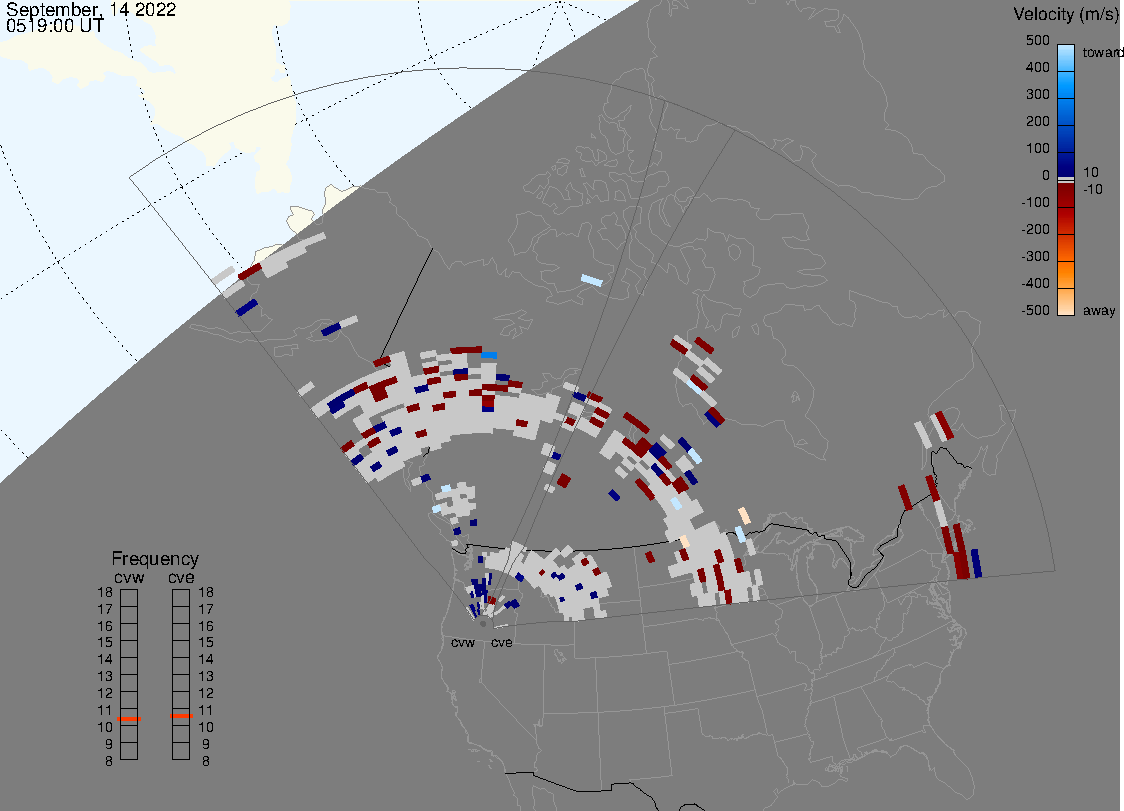The width and height of the screenshot is (1124, 811).
Task: Pick the pale peach bottom colorbar segment
Action: [x=1066, y=302]
